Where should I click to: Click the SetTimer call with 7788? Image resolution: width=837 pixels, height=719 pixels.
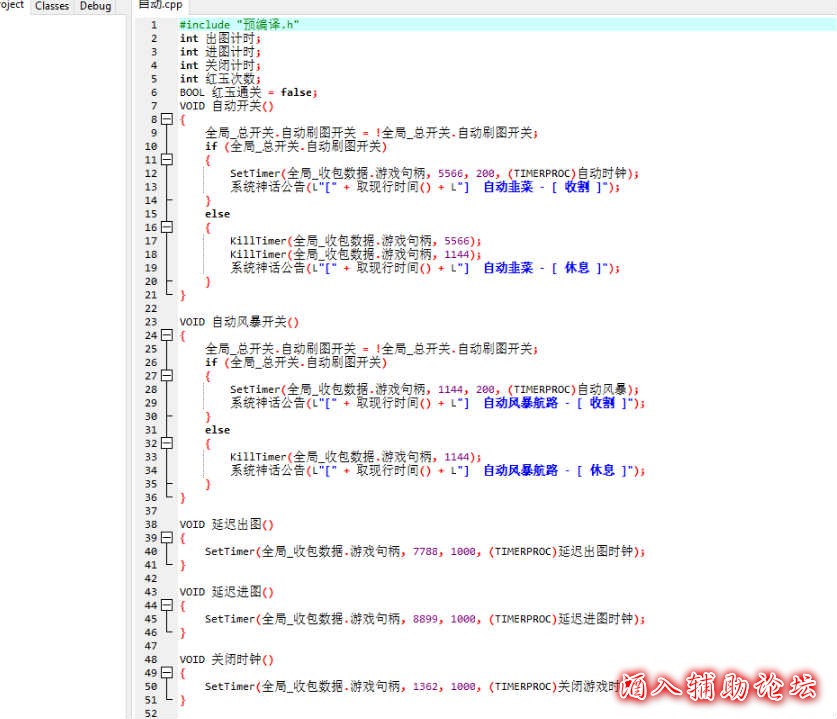pyautogui.click(x=425, y=551)
